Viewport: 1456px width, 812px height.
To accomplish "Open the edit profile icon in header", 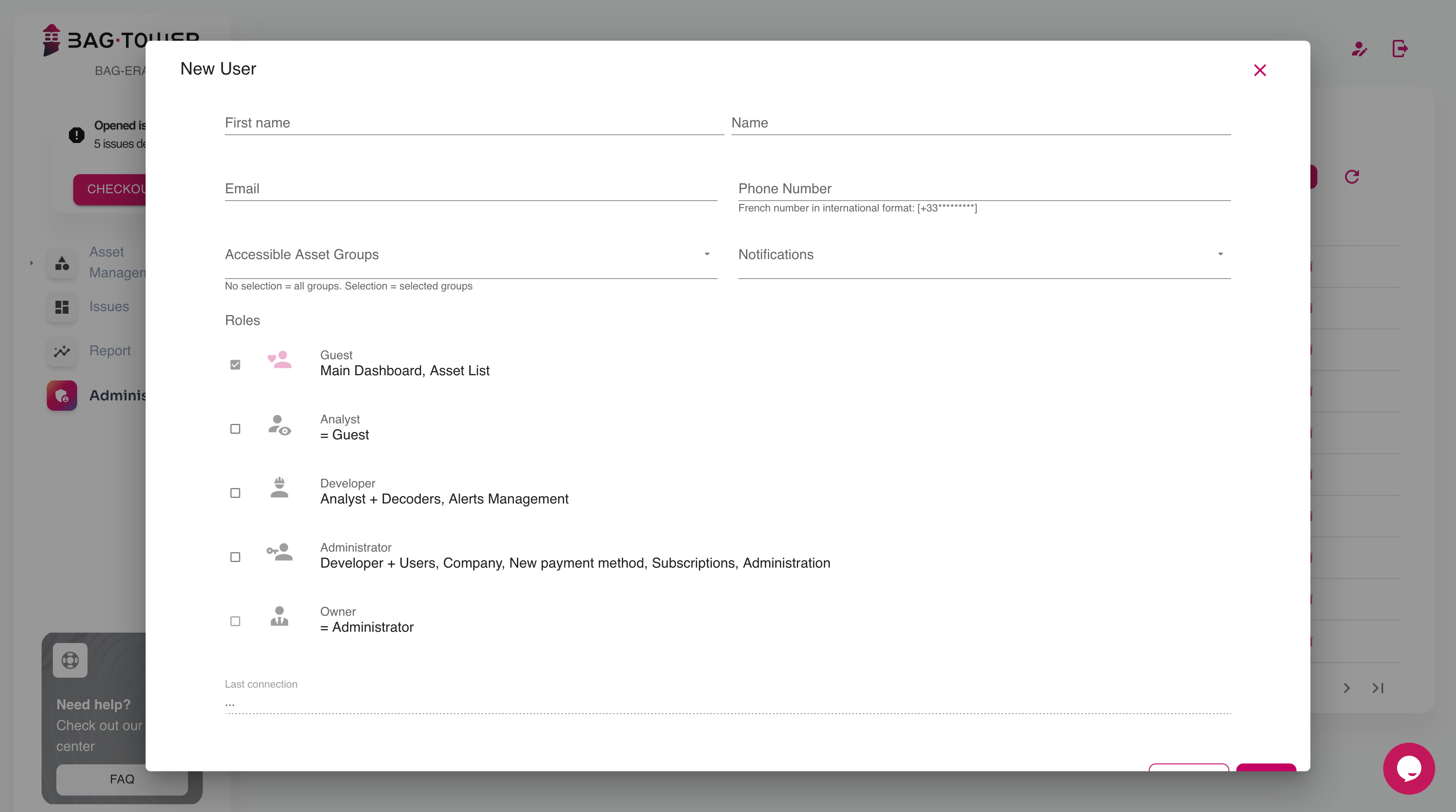I will point(1359,49).
